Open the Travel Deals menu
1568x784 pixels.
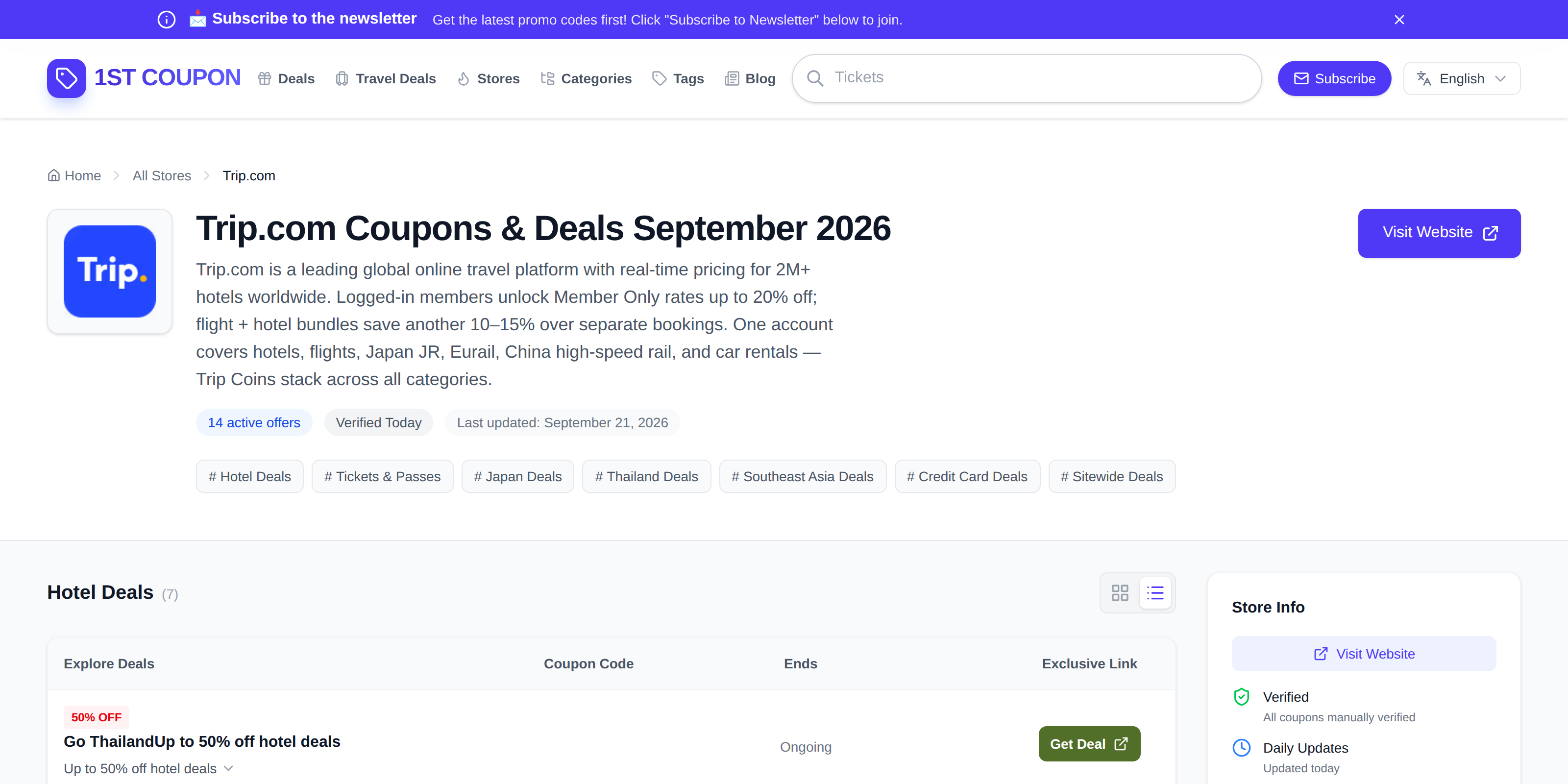[386, 78]
